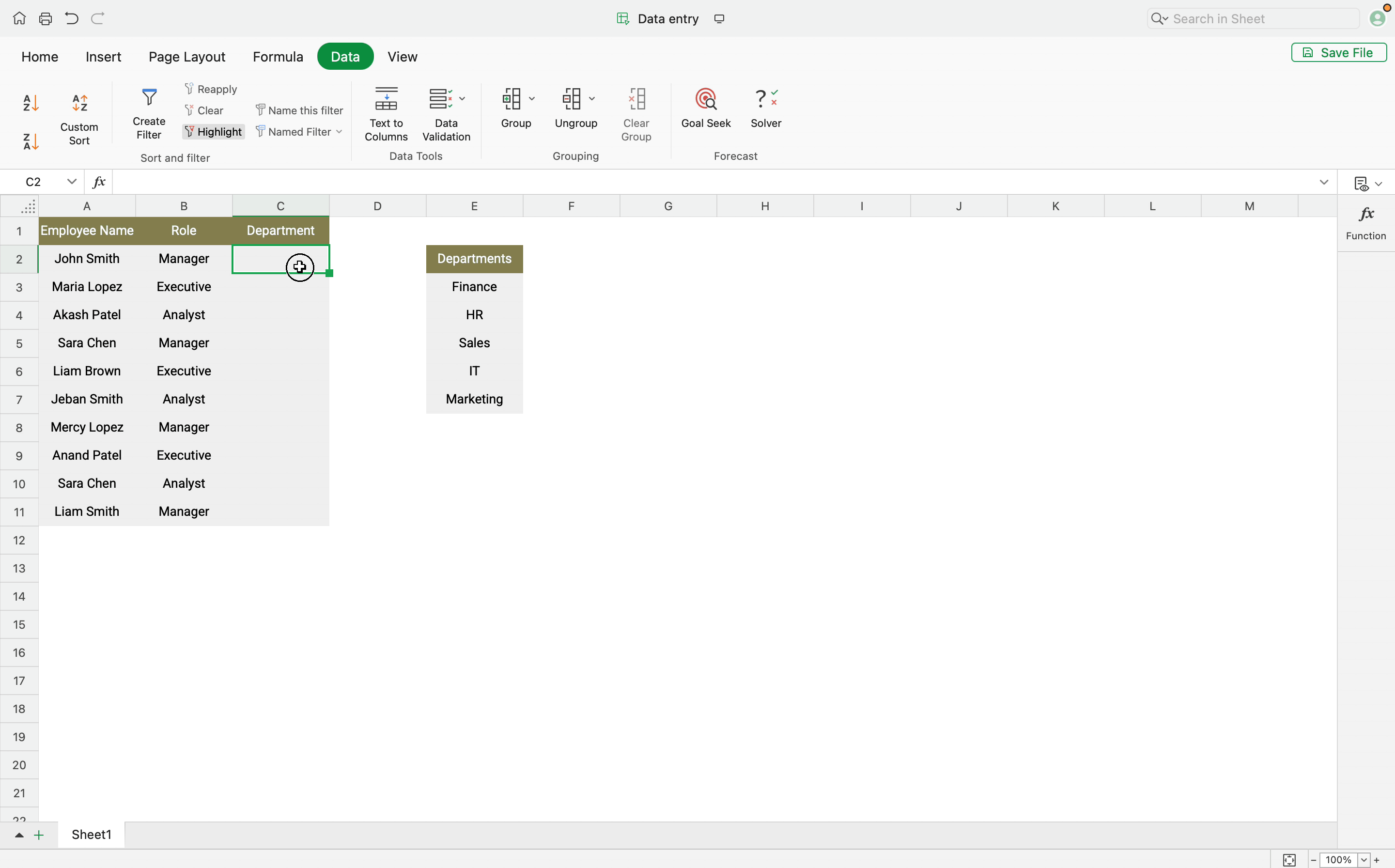Image resolution: width=1395 pixels, height=868 pixels.
Task: Expand the Named Filter dropdown
Action: click(x=339, y=132)
